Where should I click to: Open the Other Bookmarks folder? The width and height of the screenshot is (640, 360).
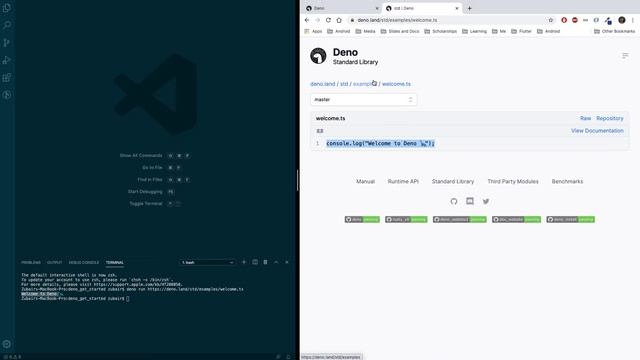click(615, 31)
